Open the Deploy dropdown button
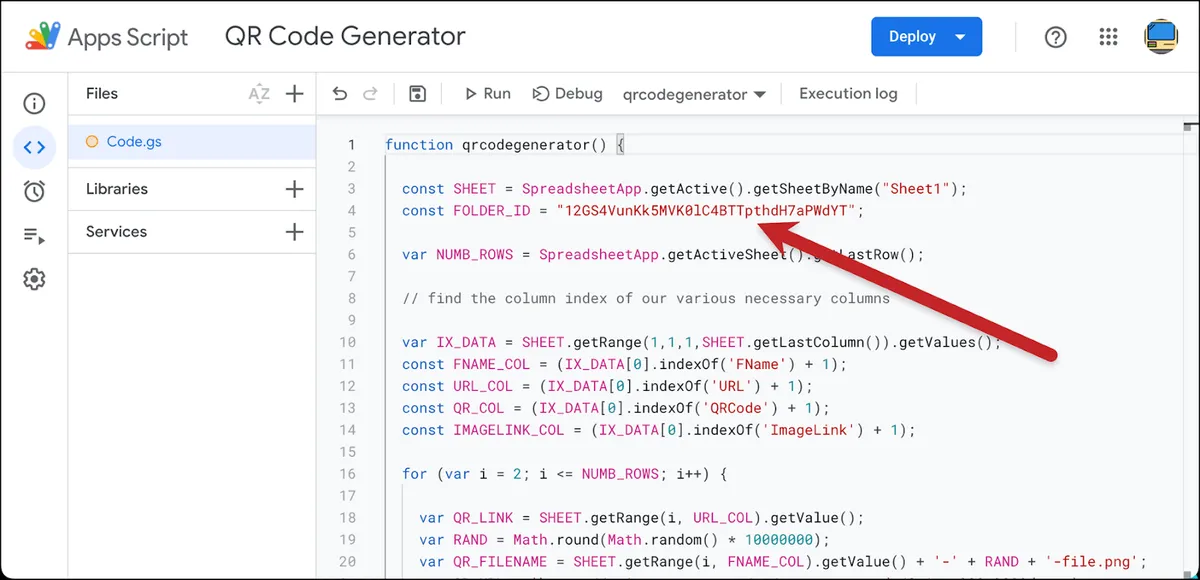The width and height of the screenshot is (1200, 580). [927, 37]
